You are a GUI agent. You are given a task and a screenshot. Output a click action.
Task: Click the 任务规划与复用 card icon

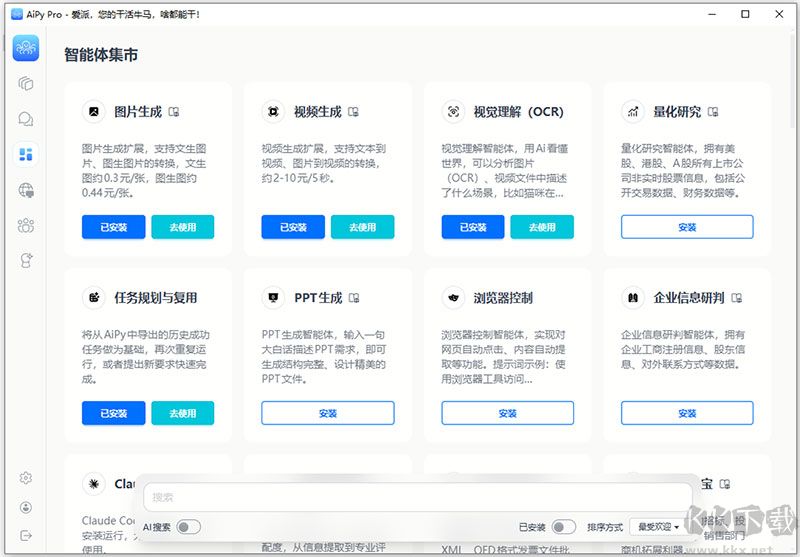coord(94,297)
